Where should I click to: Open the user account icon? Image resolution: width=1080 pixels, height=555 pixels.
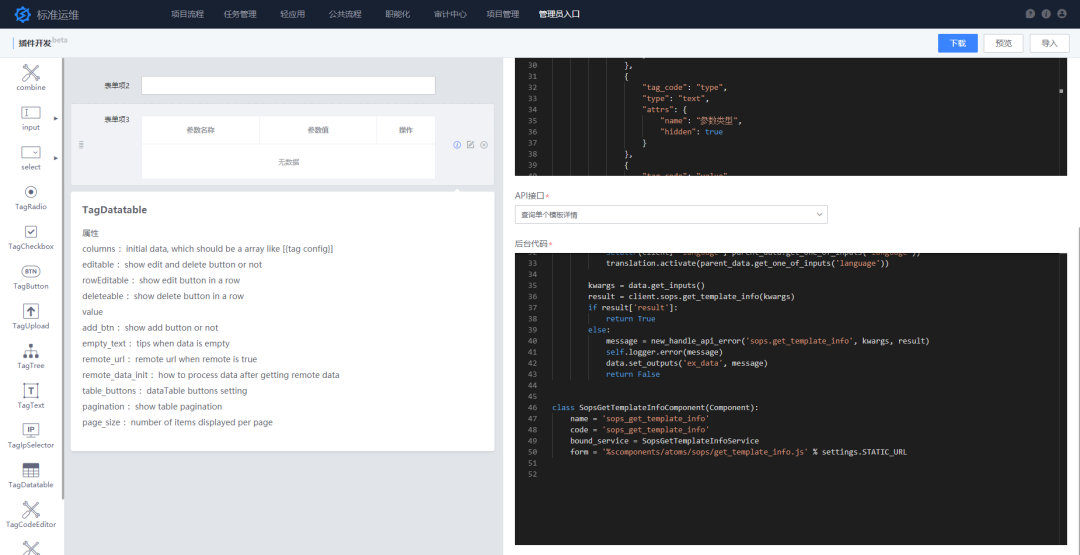(x=1062, y=14)
